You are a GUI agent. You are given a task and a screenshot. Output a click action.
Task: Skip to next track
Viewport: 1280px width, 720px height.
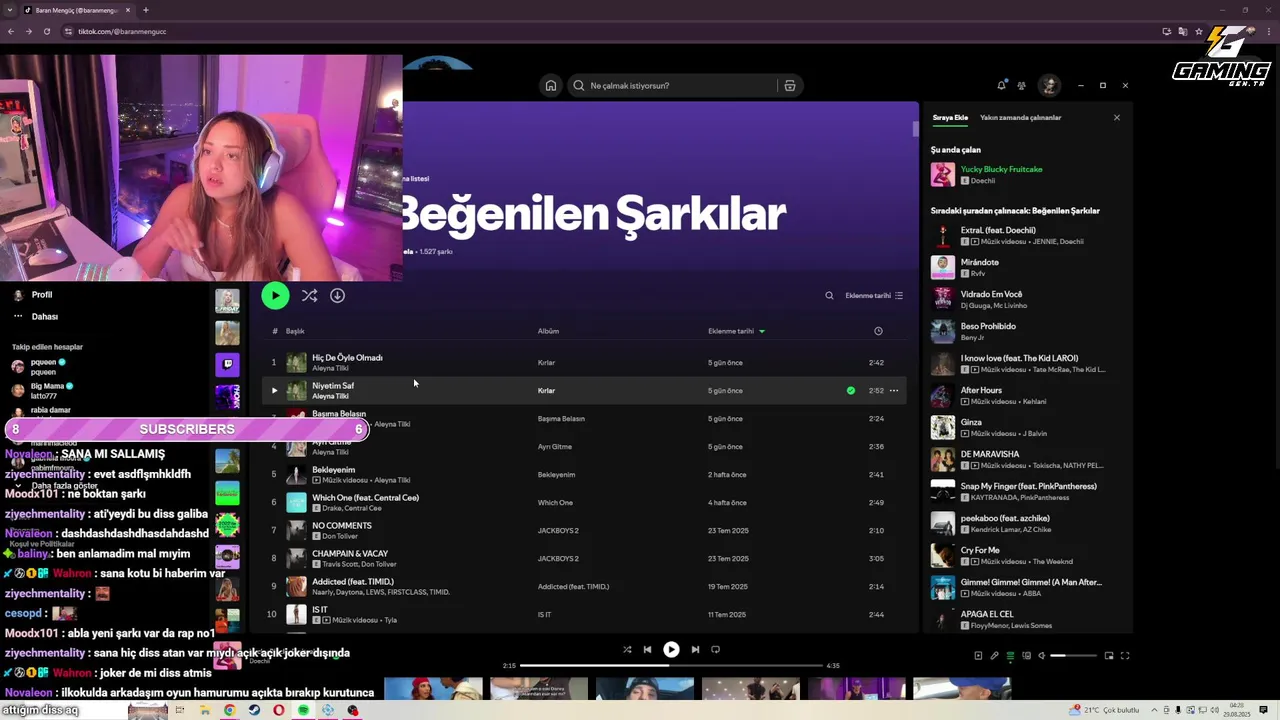click(695, 649)
